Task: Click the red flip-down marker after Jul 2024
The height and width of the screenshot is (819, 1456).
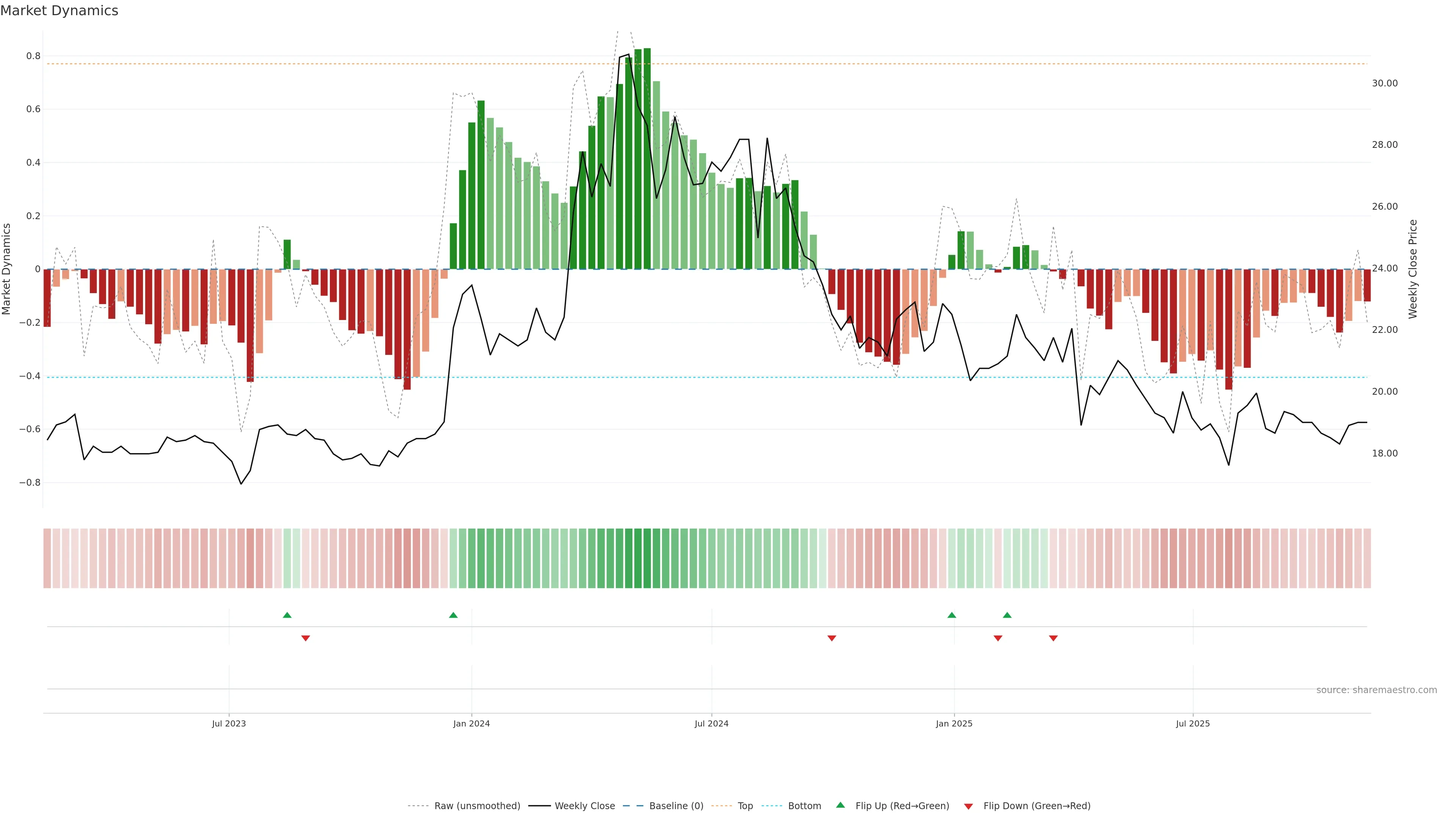Action: tap(832, 638)
